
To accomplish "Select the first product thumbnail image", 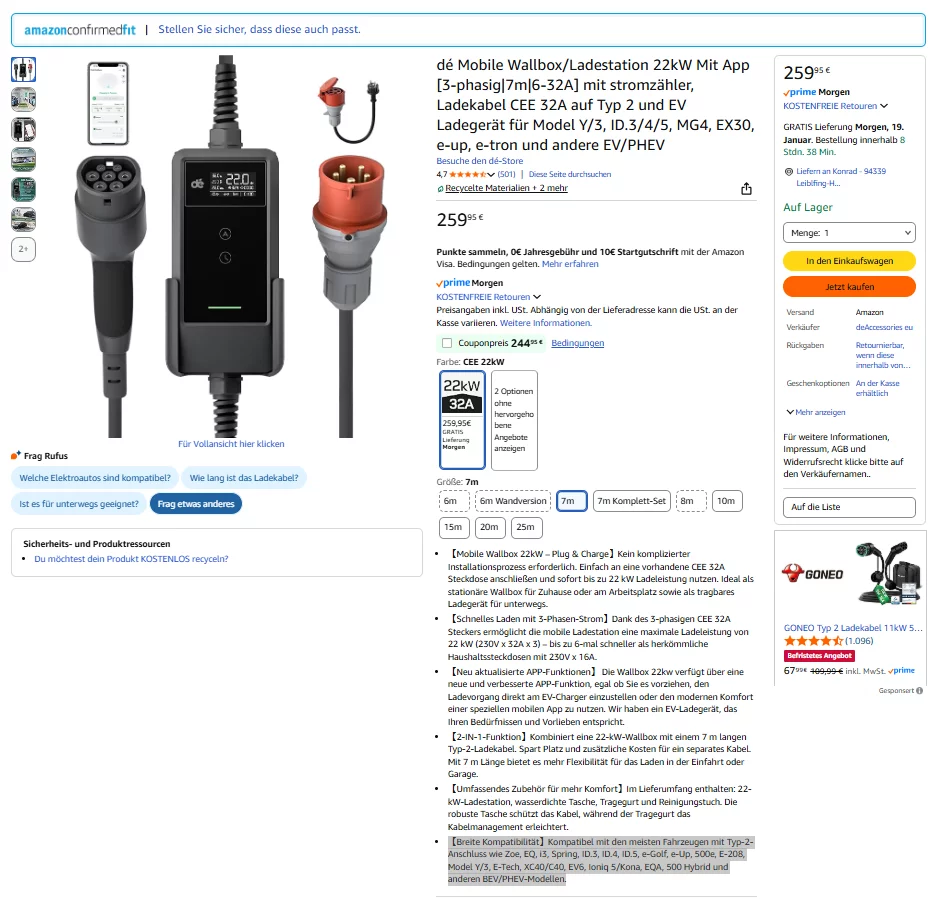I will [x=24, y=69].
